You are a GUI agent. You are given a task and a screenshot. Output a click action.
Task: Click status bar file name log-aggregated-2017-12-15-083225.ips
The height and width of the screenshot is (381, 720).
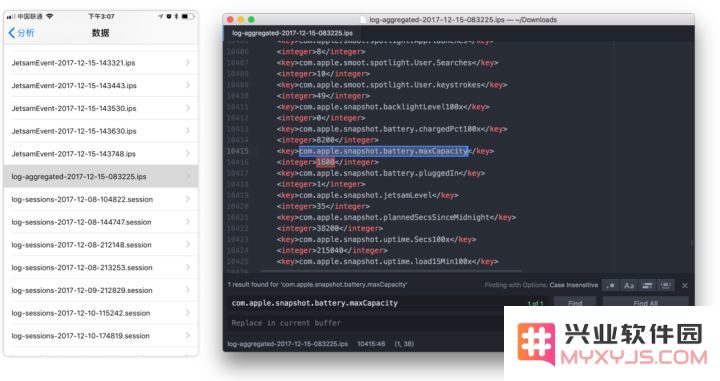coord(287,344)
